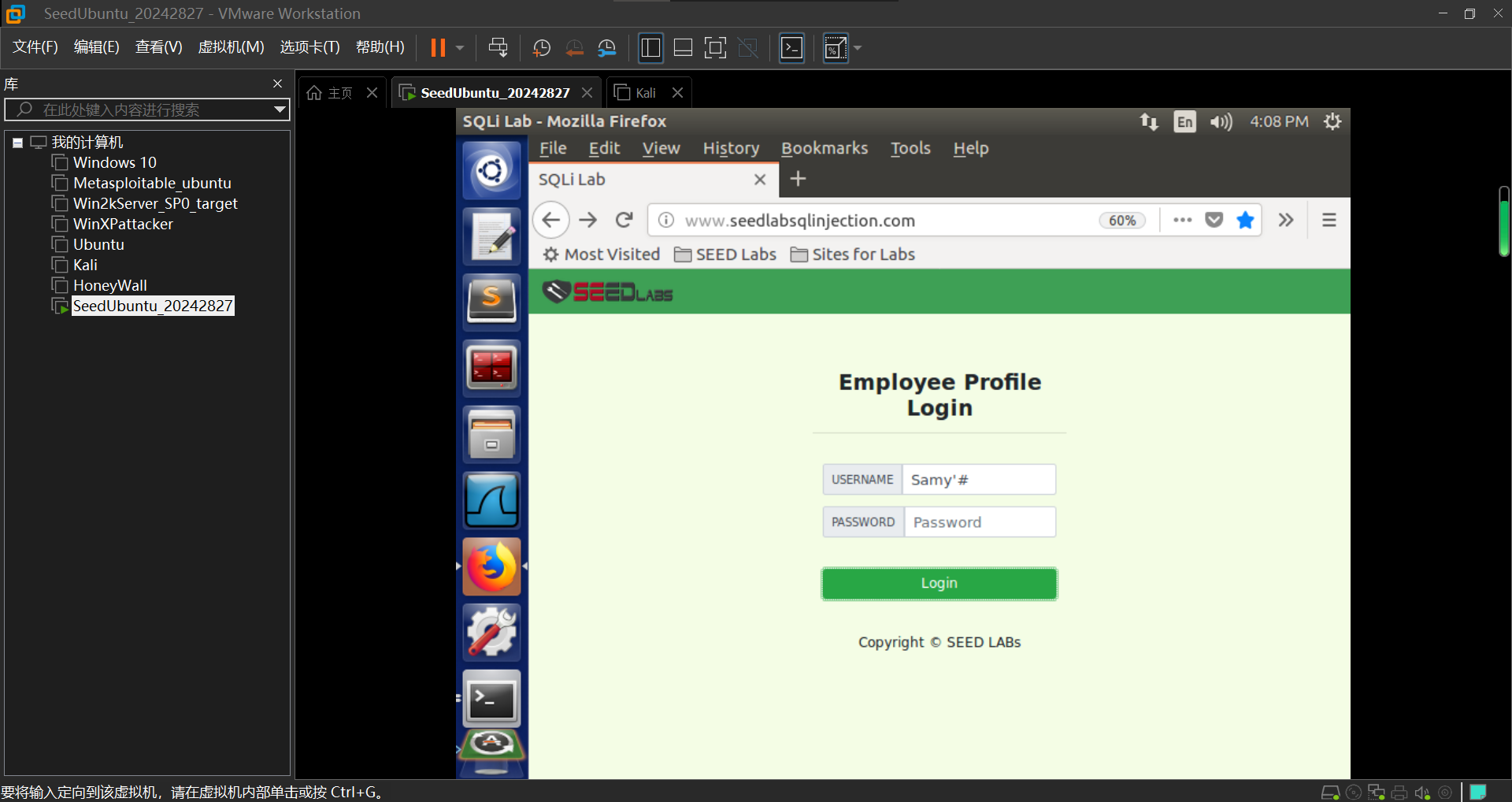This screenshot has width=1512, height=802.
Task: Select Win2kServer_SP0_target in the library
Action: (x=155, y=203)
